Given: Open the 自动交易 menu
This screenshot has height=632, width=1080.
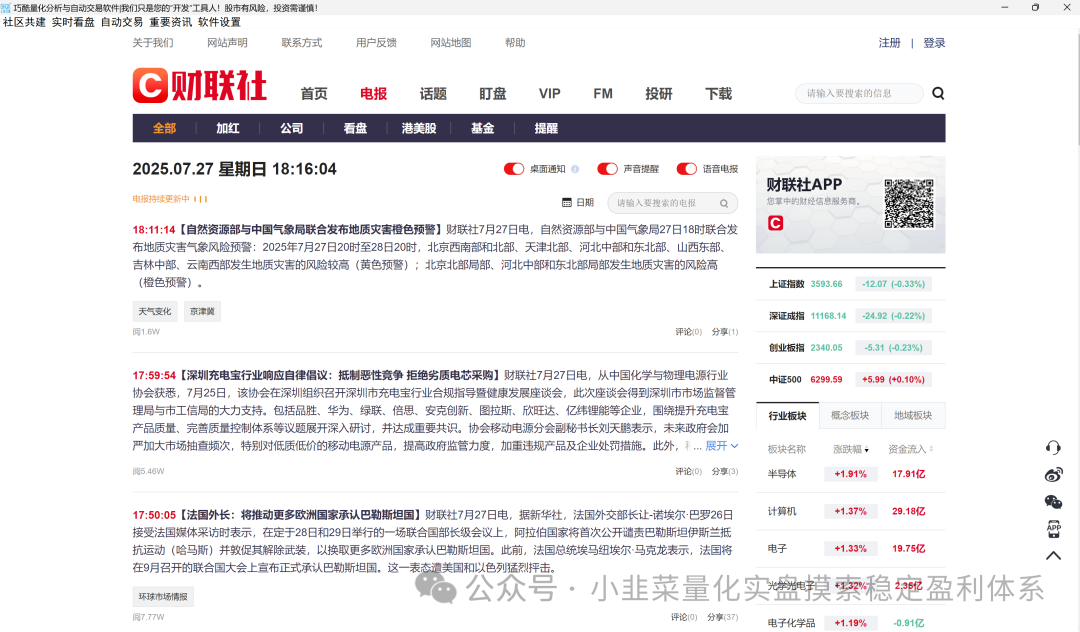Looking at the screenshot, I should 122,22.
